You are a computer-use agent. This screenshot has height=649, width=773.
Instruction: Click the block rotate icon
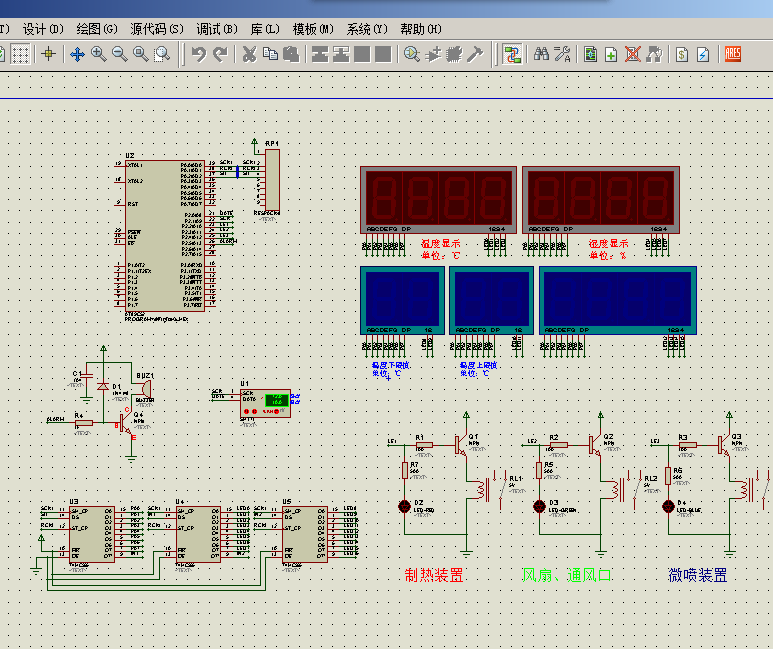(x=362, y=54)
